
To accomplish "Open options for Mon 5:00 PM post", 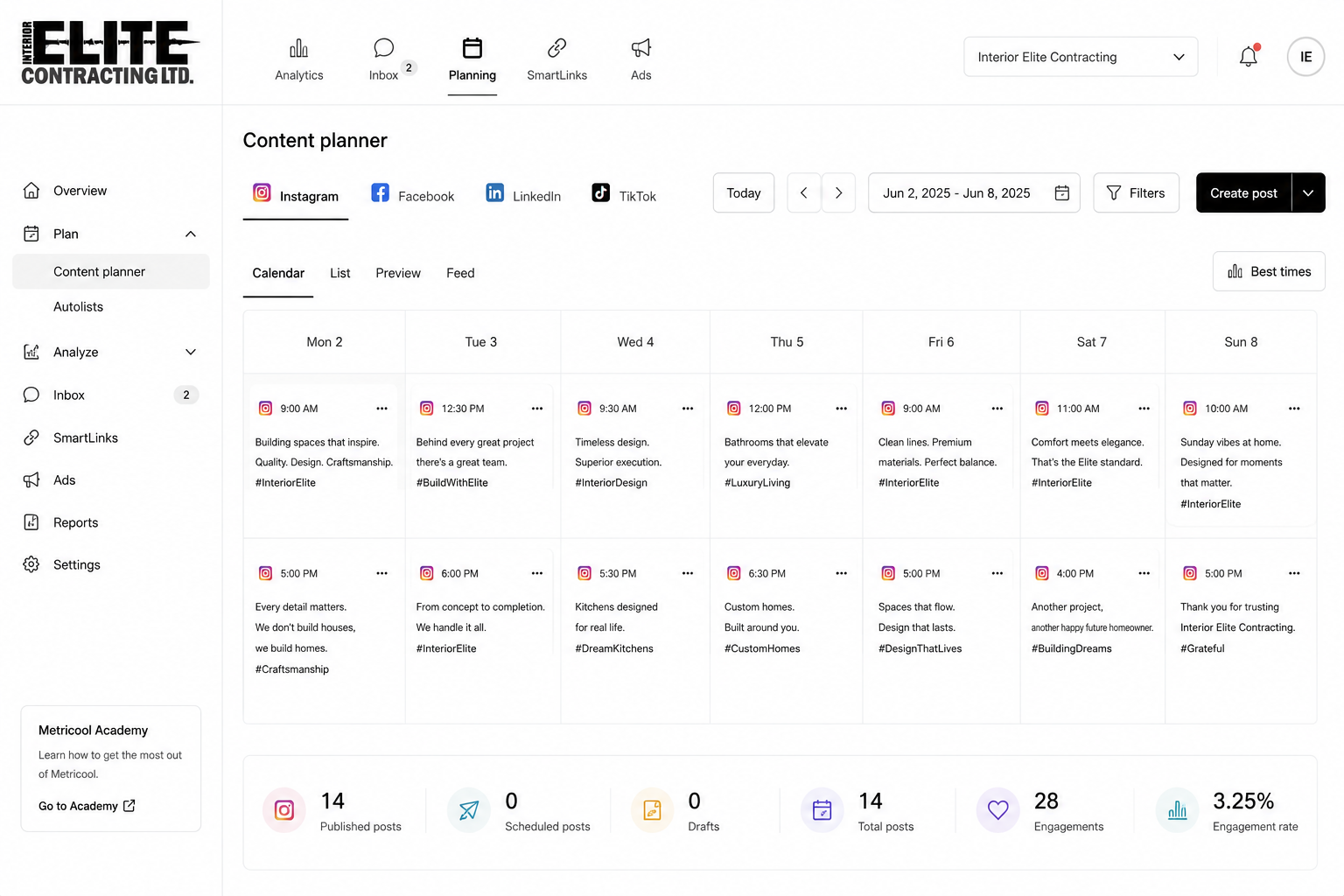I will pyautogui.click(x=381, y=573).
